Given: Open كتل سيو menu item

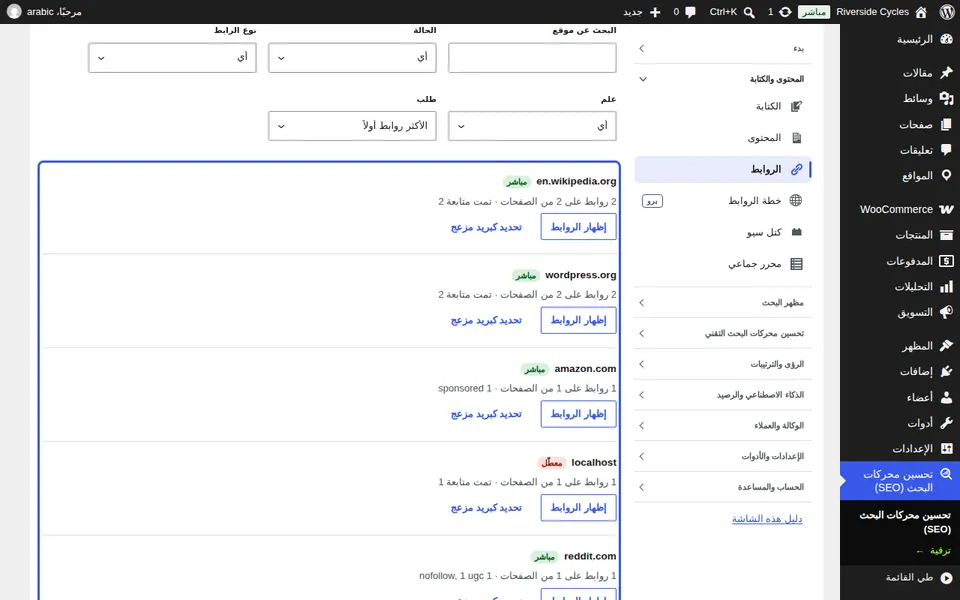Looking at the screenshot, I should coord(723,232).
